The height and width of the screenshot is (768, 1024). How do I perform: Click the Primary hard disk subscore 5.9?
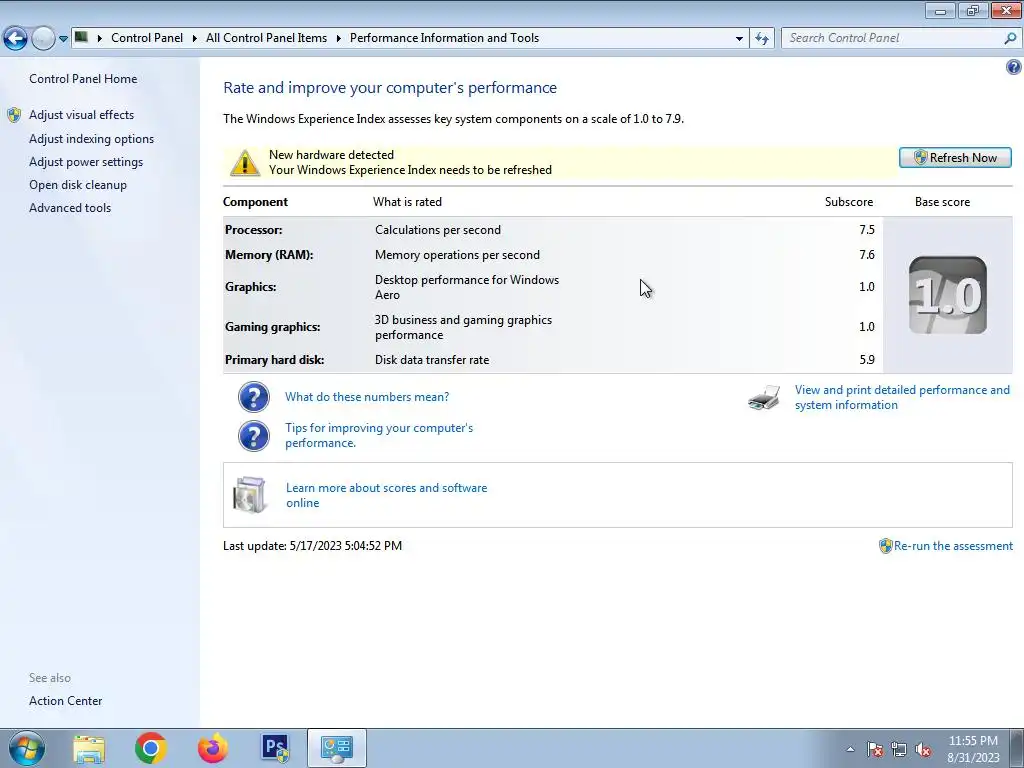click(867, 360)
